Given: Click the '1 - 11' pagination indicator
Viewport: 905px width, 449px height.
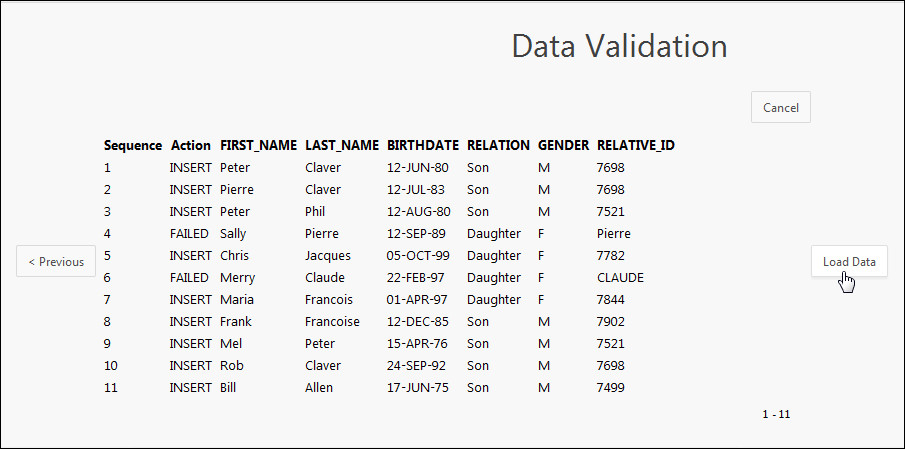Looking at the screenshot, I should [x=776, y=413].
